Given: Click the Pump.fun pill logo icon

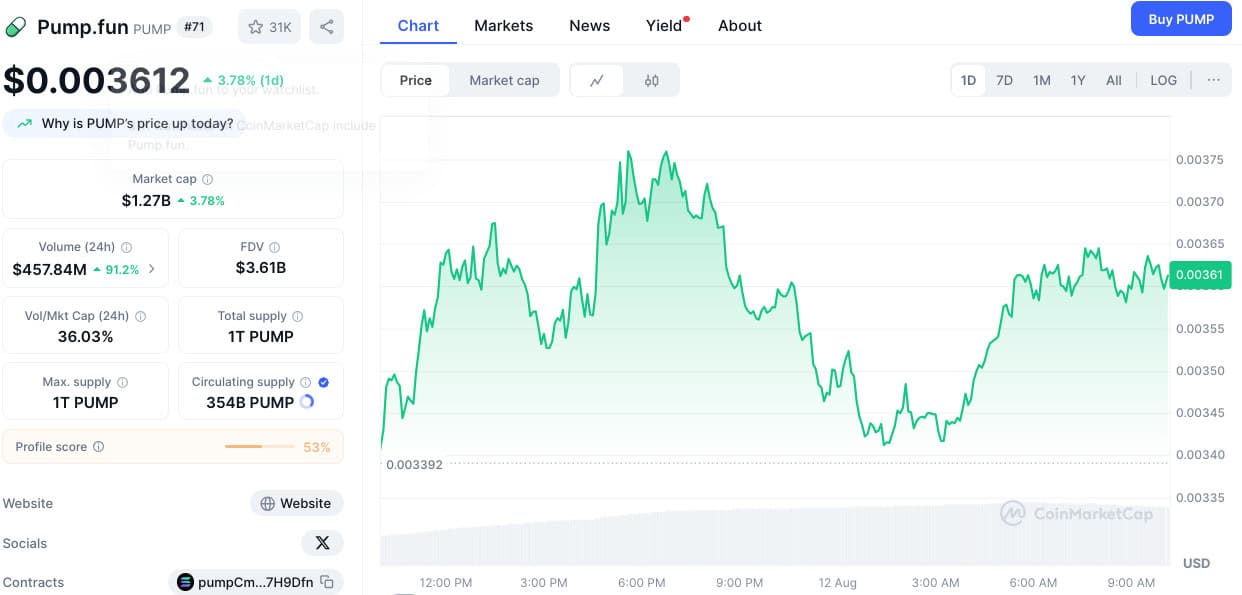Looking at the screenshot, I should [x=16, y=27].
